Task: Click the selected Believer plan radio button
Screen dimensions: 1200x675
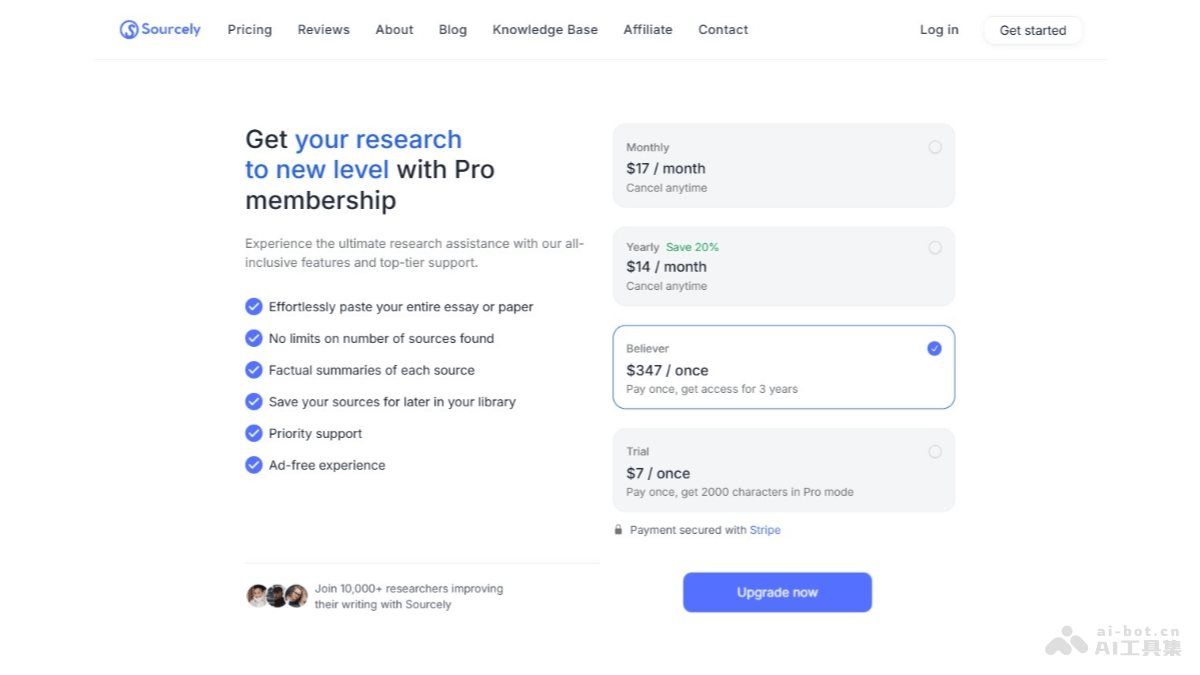Action: 934,349
